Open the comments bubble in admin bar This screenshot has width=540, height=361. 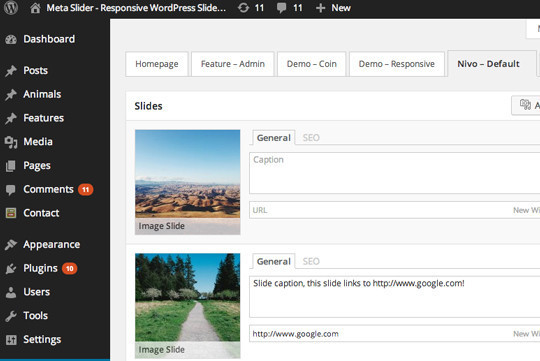pyautogui.click(x=281, y=8)
